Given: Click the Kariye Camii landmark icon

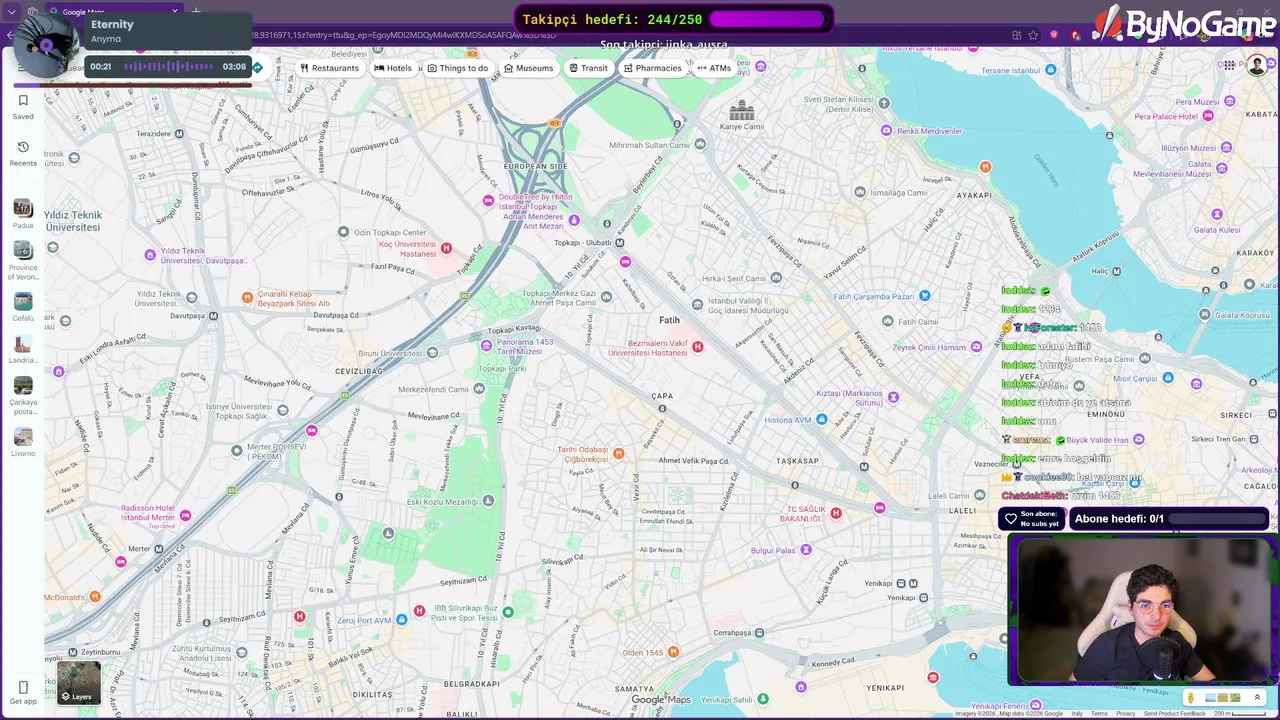Looking at the screenshot, I should (x=742, y=110).
